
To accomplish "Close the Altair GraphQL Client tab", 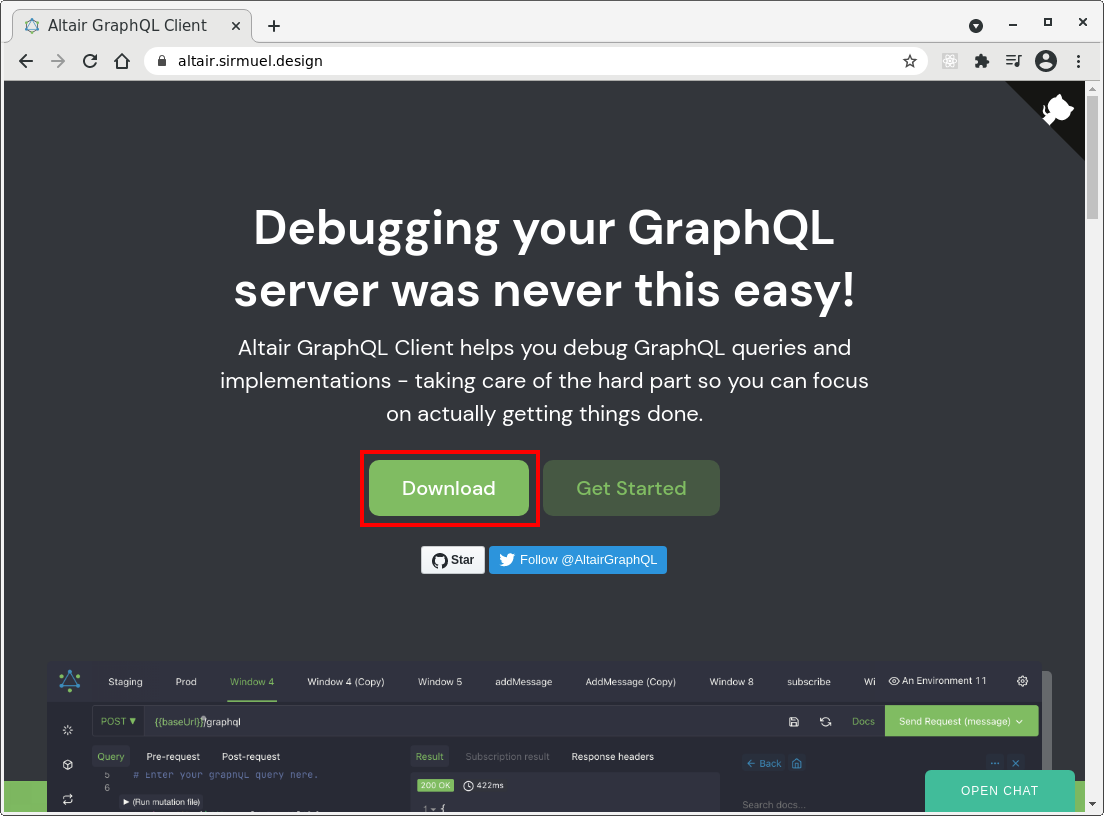I will 236,26.
